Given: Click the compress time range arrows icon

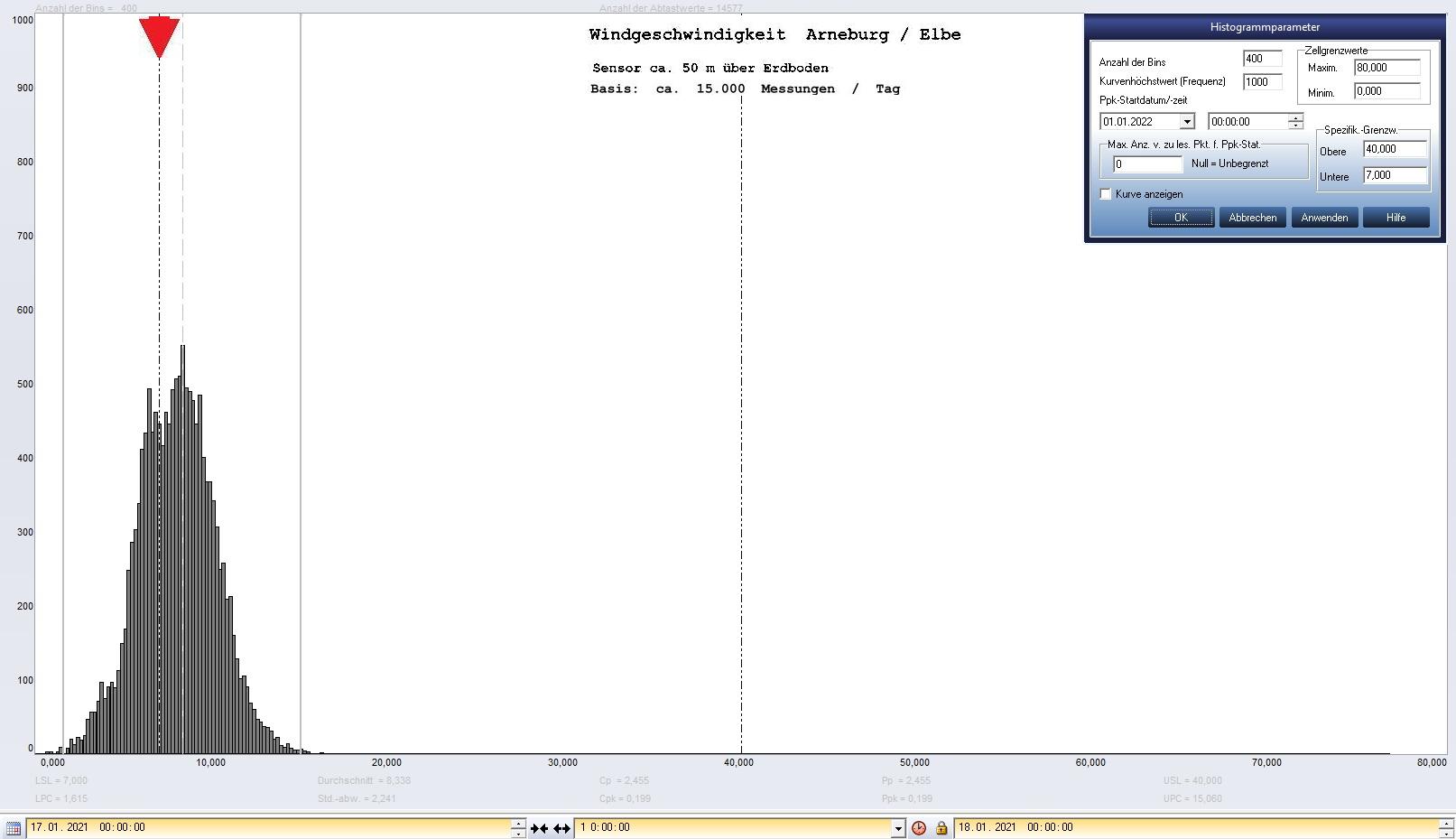Looking at the screenshot, I should 540,828.
